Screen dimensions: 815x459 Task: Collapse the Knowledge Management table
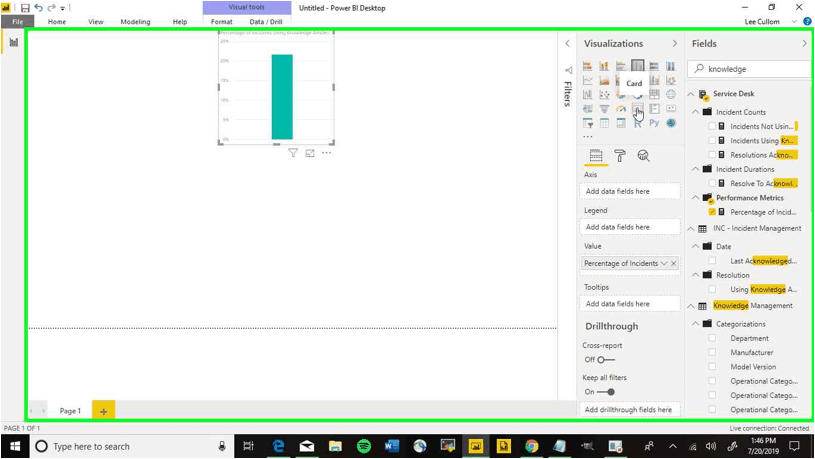point(691,306)
